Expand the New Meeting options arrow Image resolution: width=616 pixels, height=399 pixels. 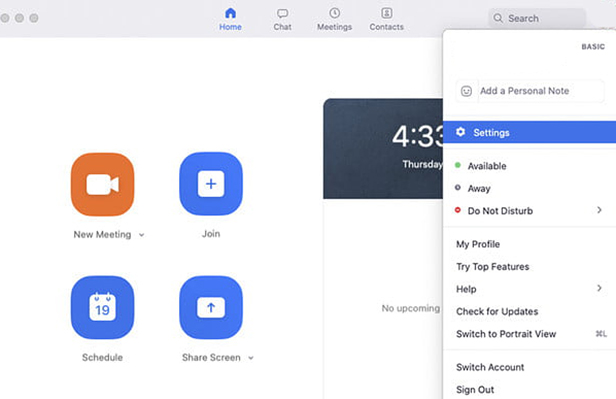point(141,235)
